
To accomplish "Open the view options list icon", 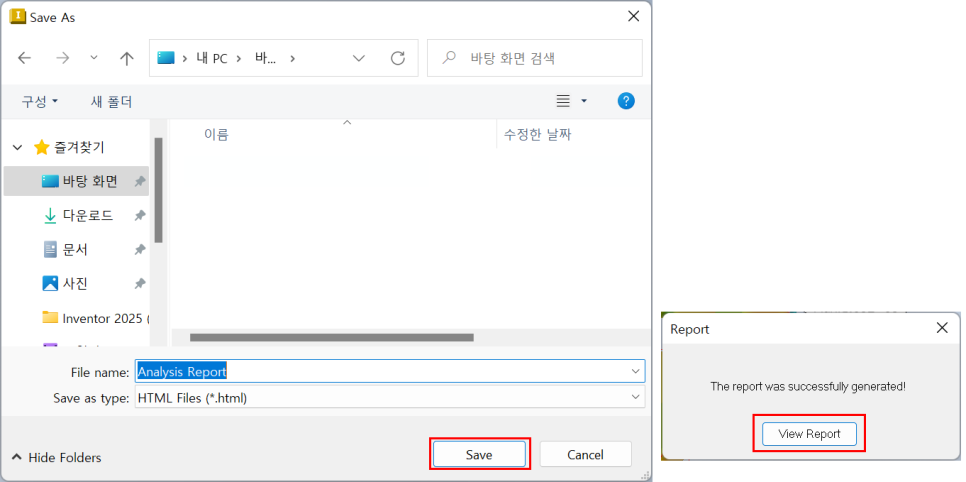I will click(x=563, y=101).
